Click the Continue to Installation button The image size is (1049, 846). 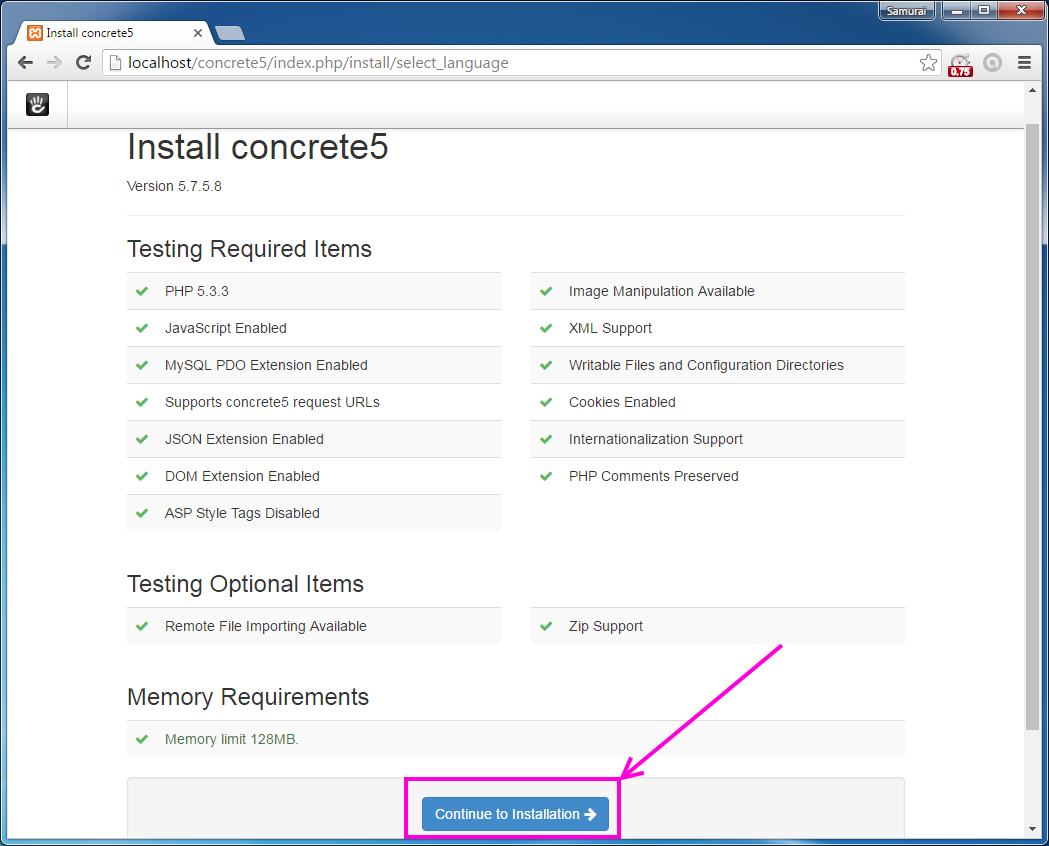(515, 814)
